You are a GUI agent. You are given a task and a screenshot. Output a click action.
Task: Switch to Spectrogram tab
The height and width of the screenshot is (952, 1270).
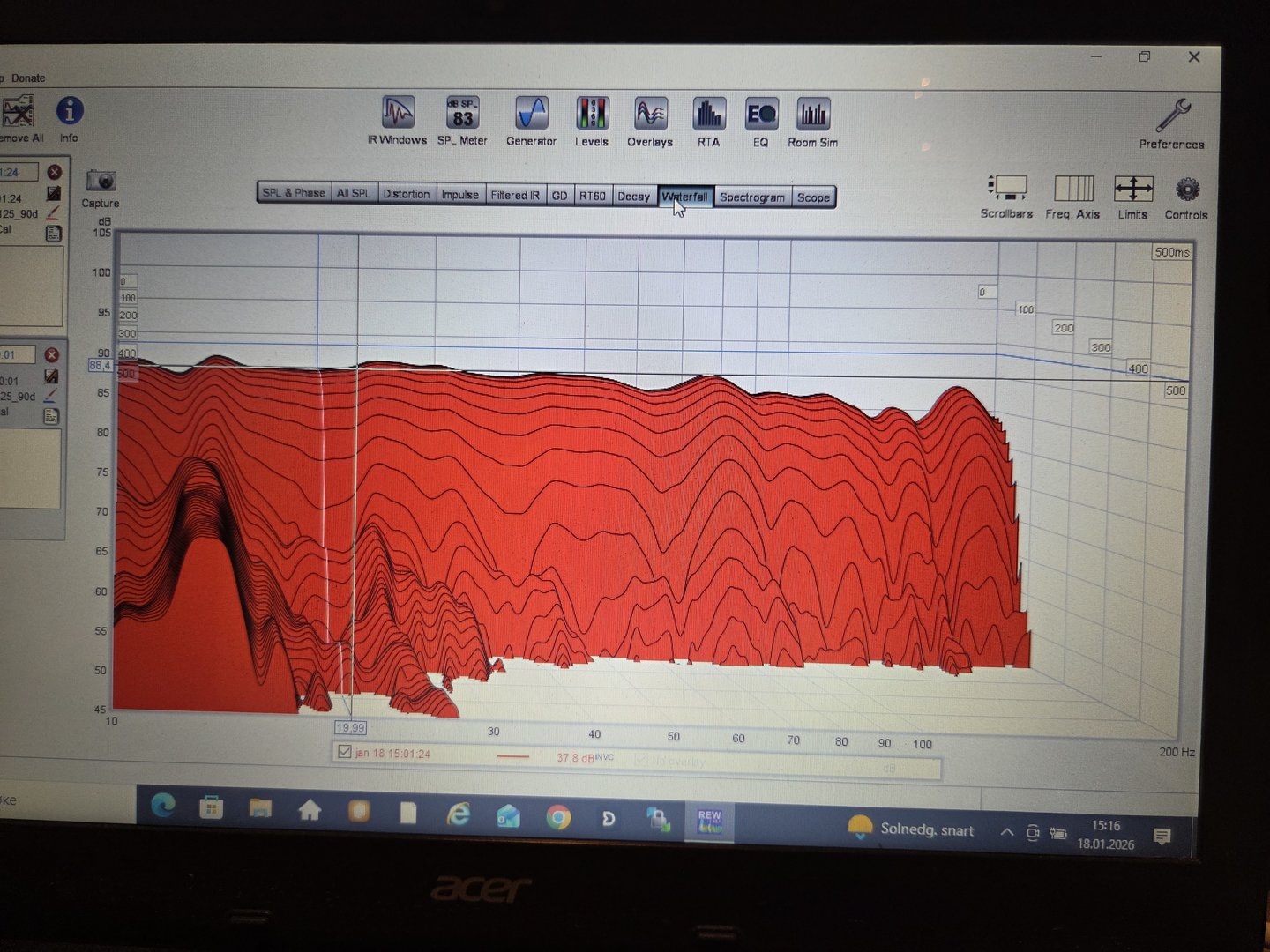(x=752, y=197)
